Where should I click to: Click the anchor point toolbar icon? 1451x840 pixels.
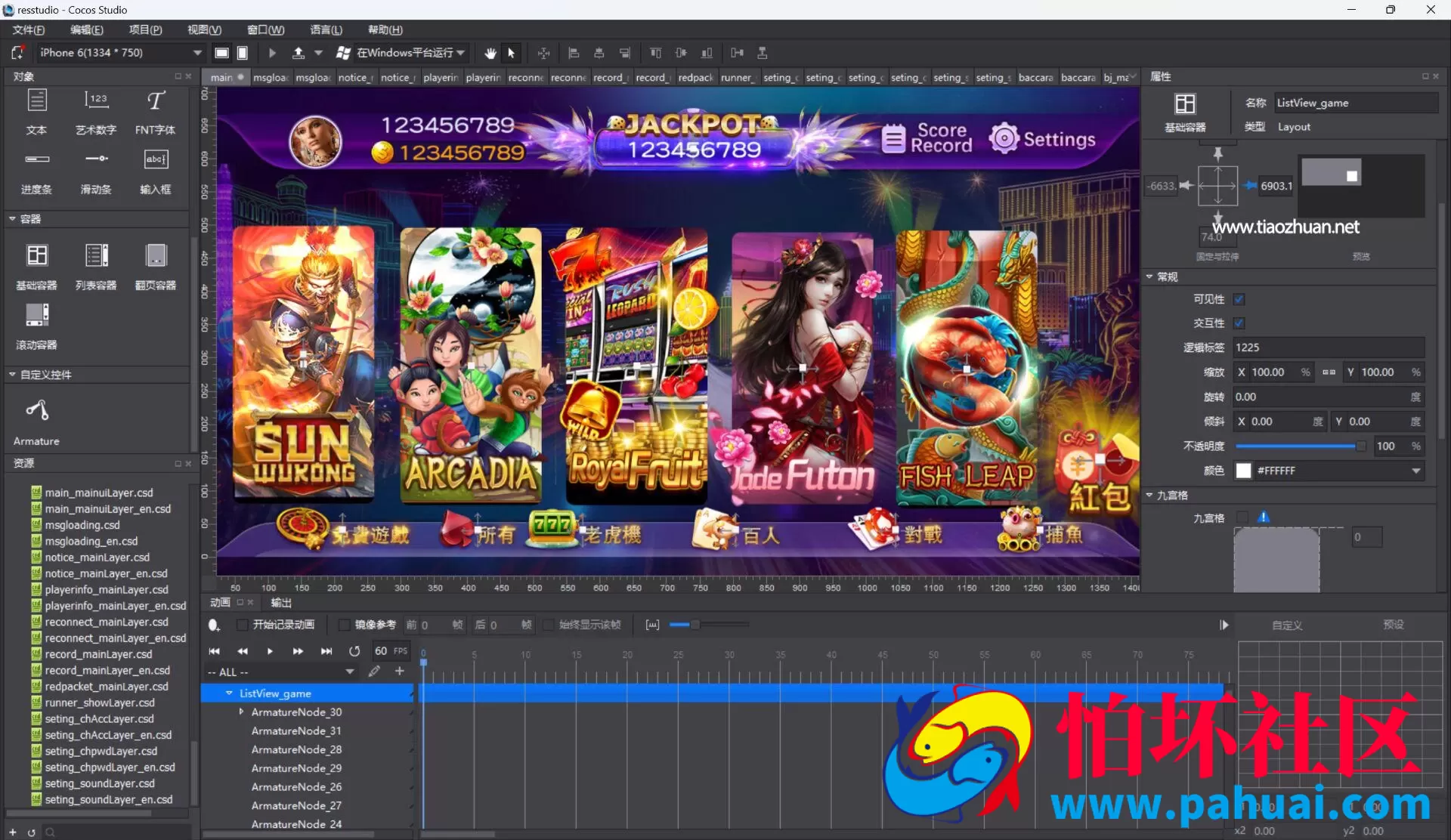[543, 53]
